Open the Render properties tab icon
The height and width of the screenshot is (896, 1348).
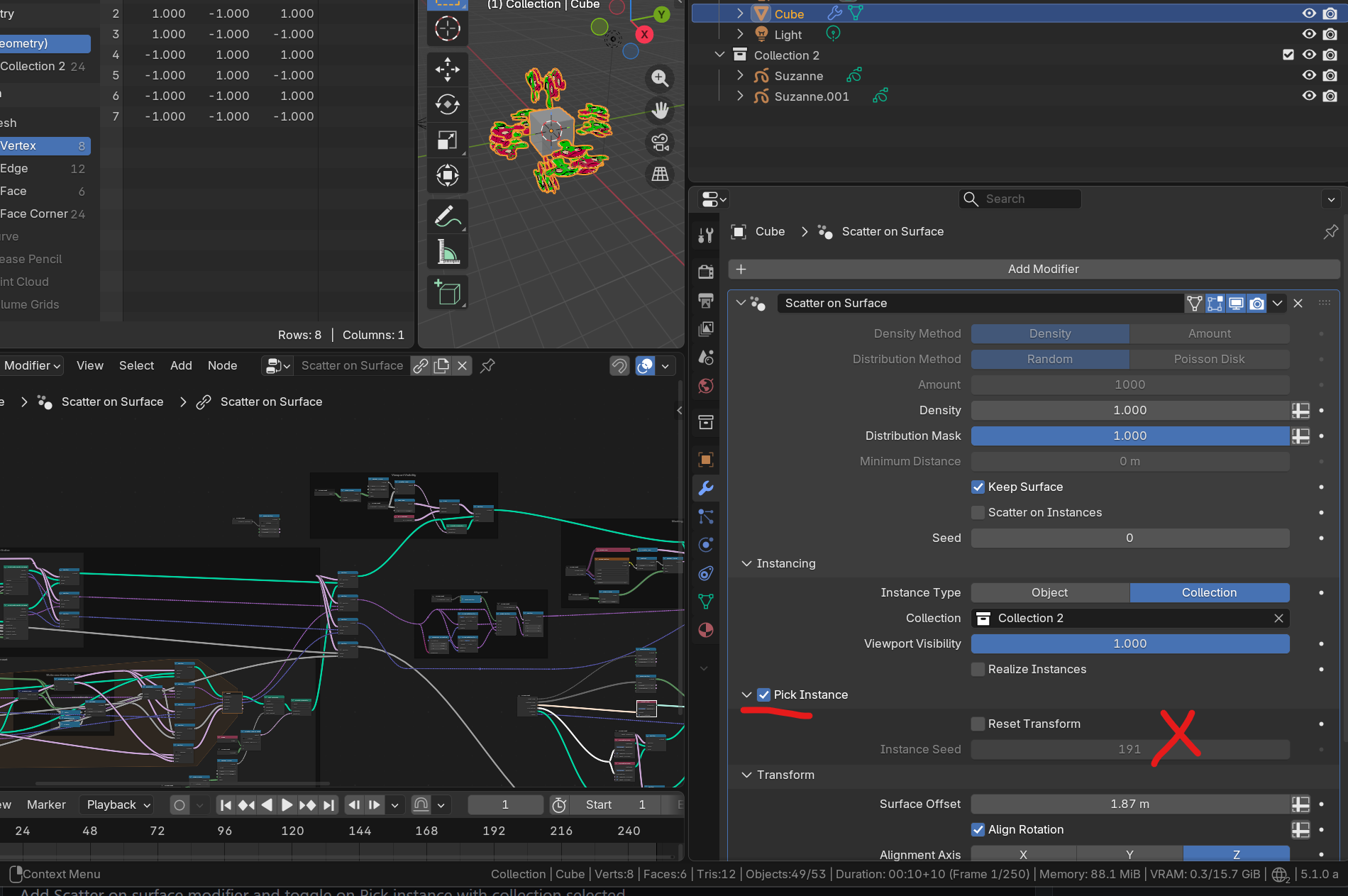[705, 272]
